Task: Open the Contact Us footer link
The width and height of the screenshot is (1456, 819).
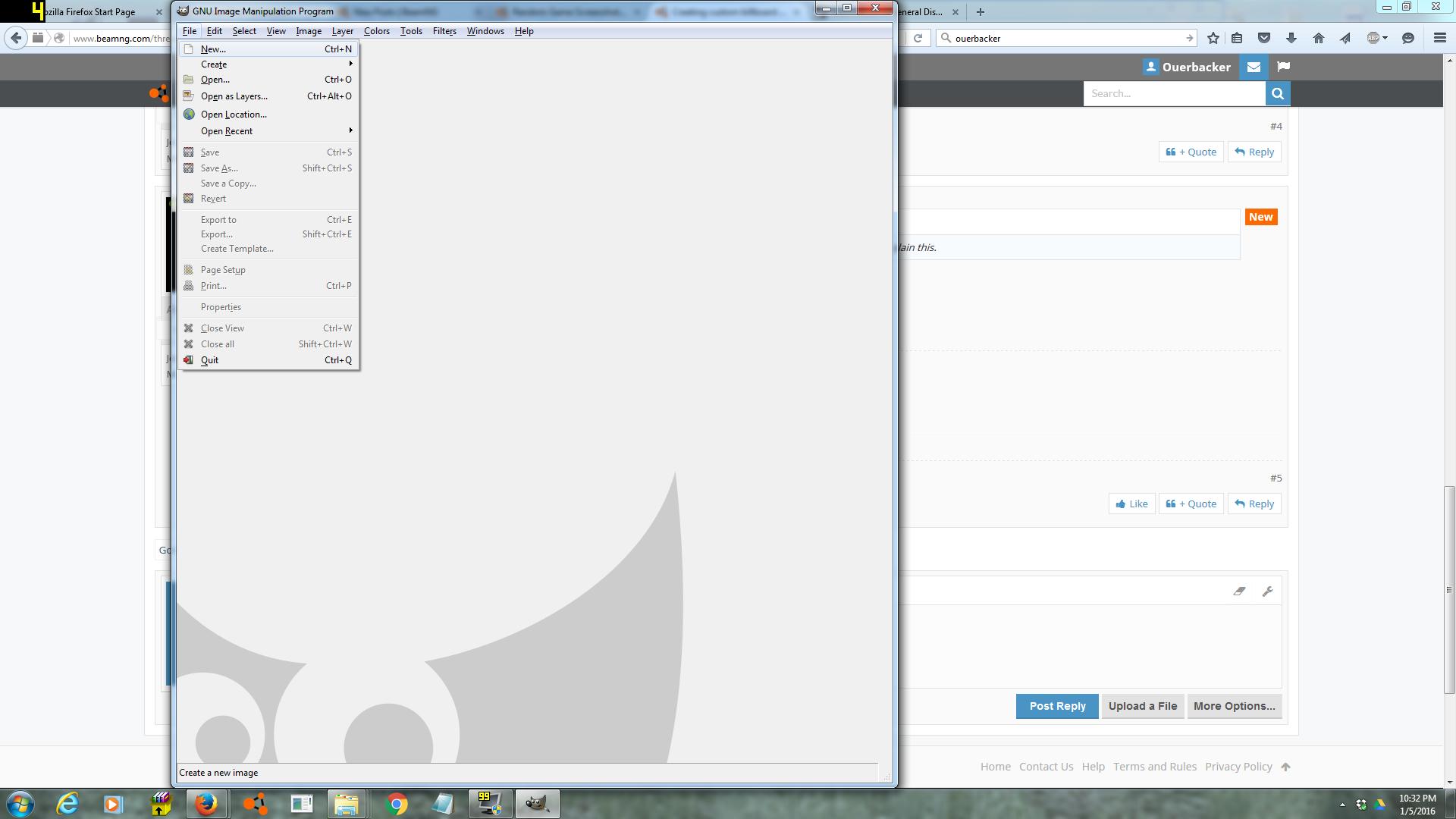Action: (x=1046, y=767)
